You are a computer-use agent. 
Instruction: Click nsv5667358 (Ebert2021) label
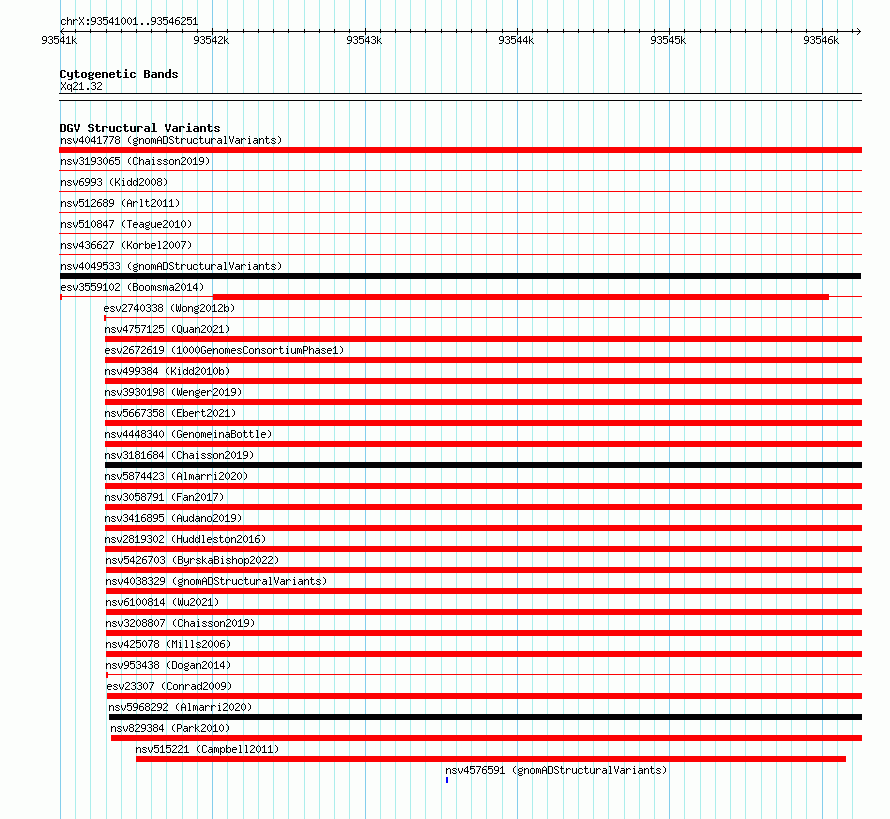tap(170, 413)
